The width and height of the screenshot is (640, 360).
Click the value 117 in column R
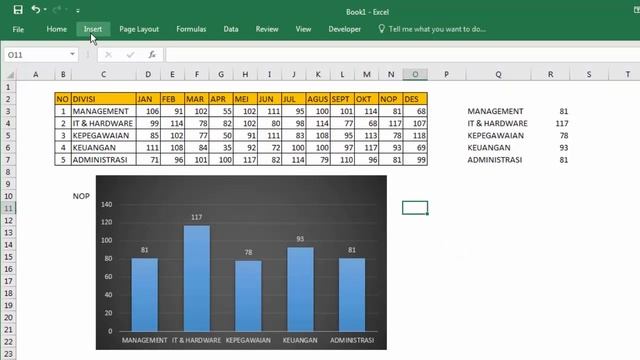(x=562, y=123)
